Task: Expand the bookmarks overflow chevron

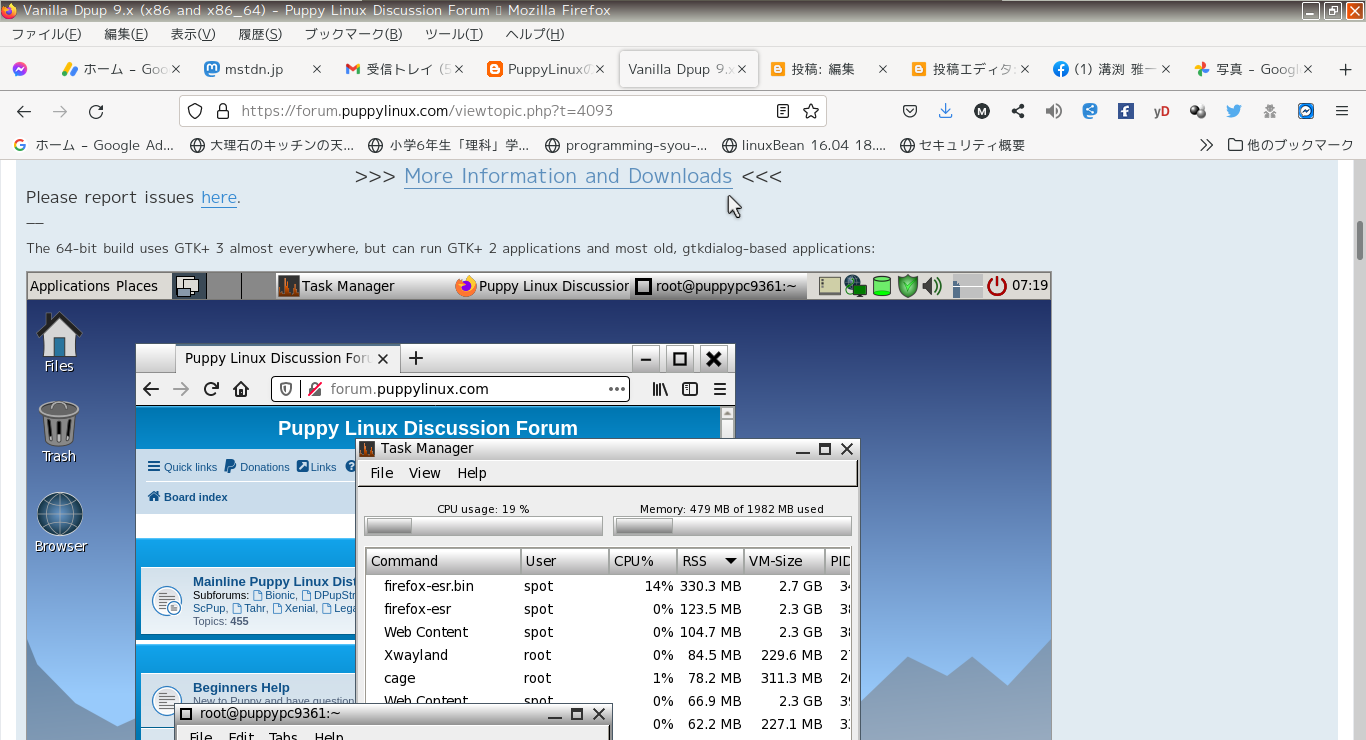Action: 1206,145
